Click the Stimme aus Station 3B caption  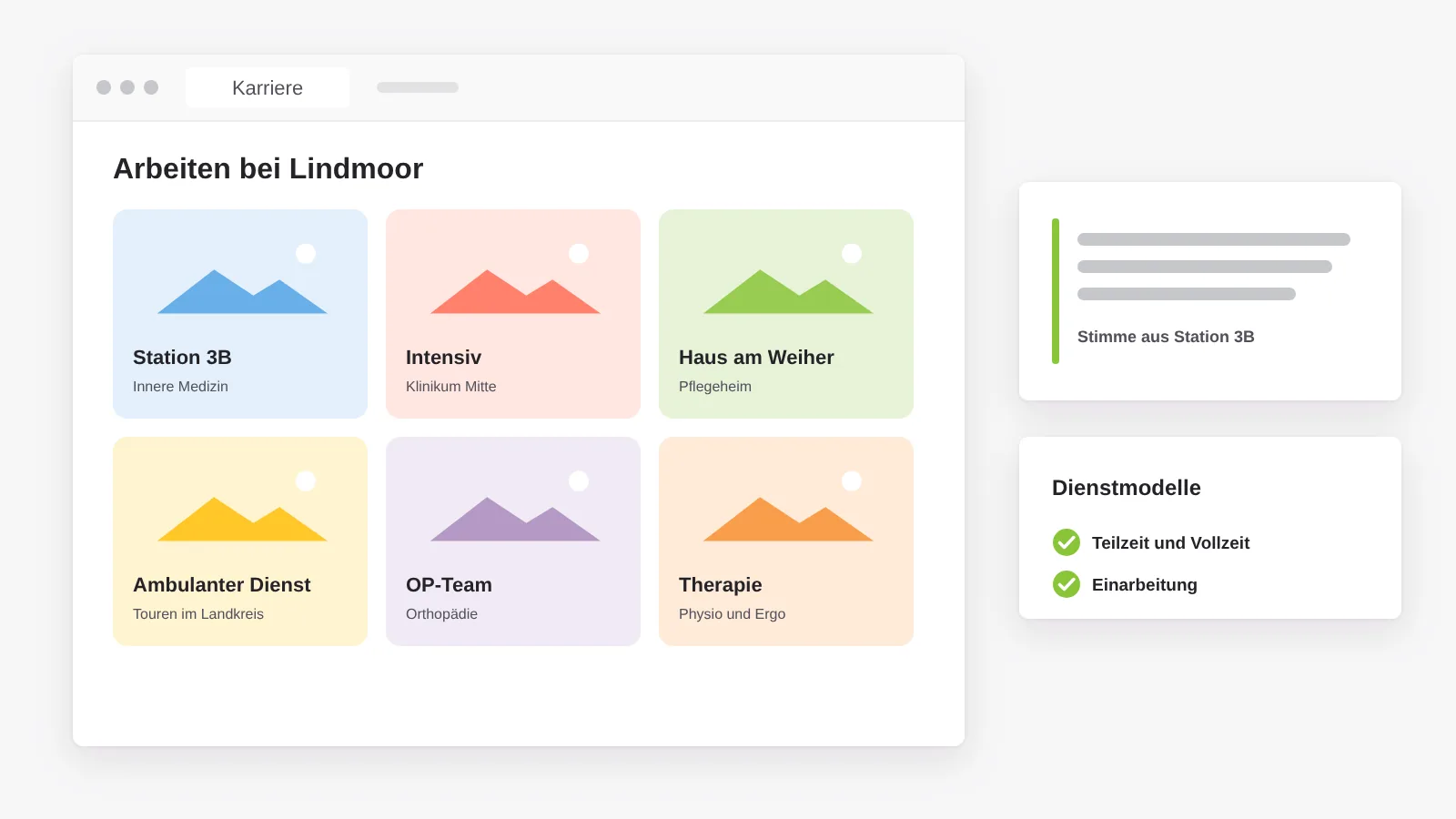pos(1166,337)
